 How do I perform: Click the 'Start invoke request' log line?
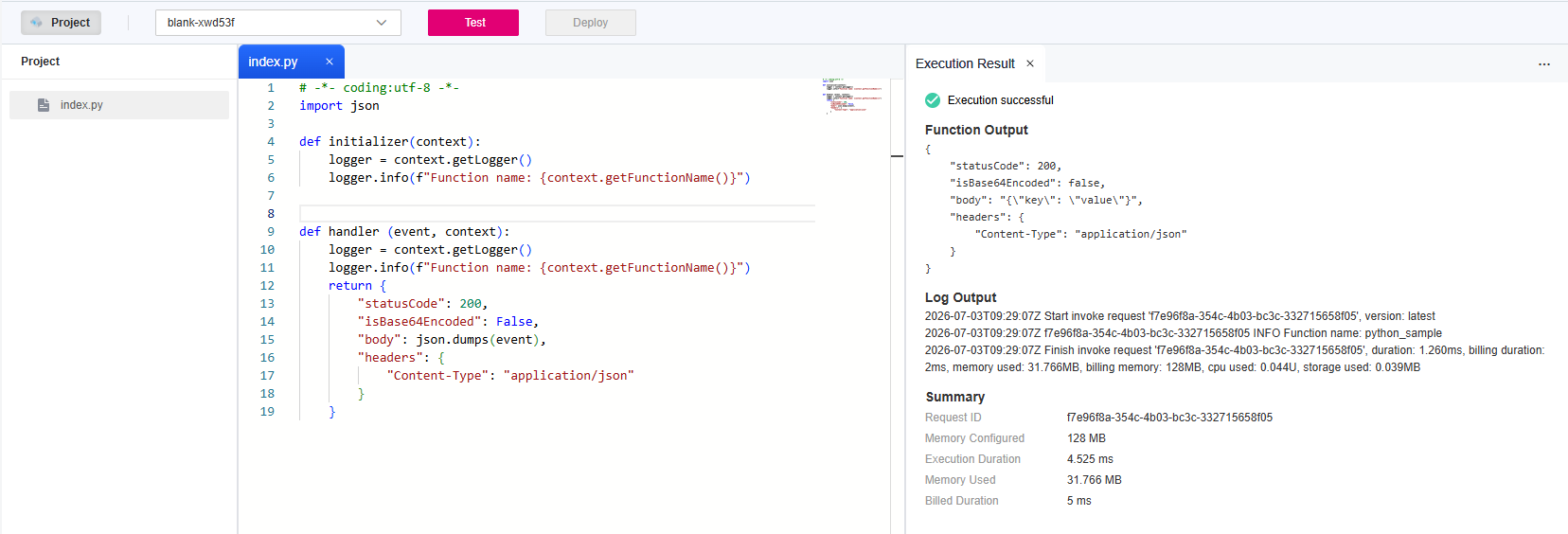(x=1180, y=316)
